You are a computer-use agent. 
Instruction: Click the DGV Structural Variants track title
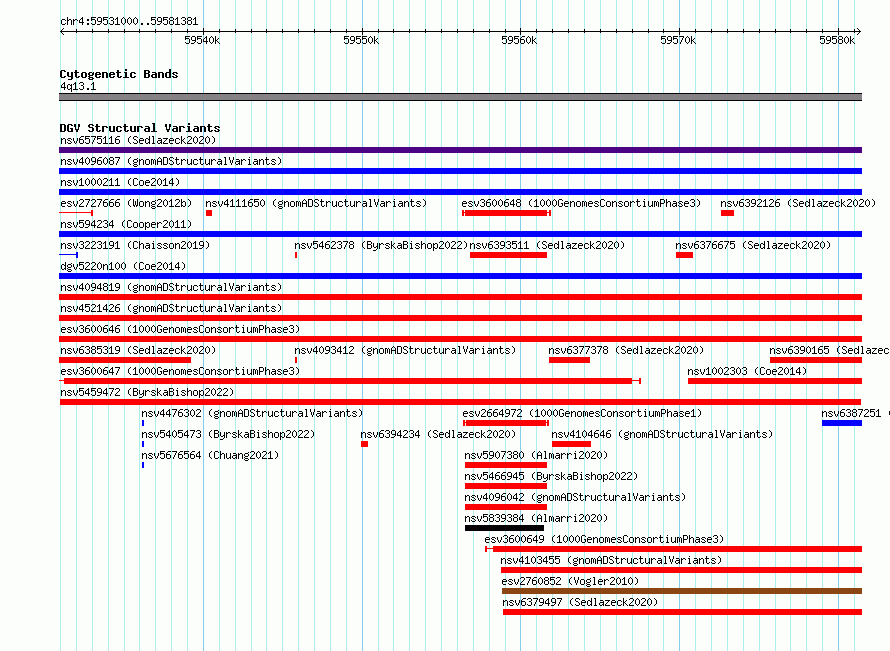tap(140, 128)
